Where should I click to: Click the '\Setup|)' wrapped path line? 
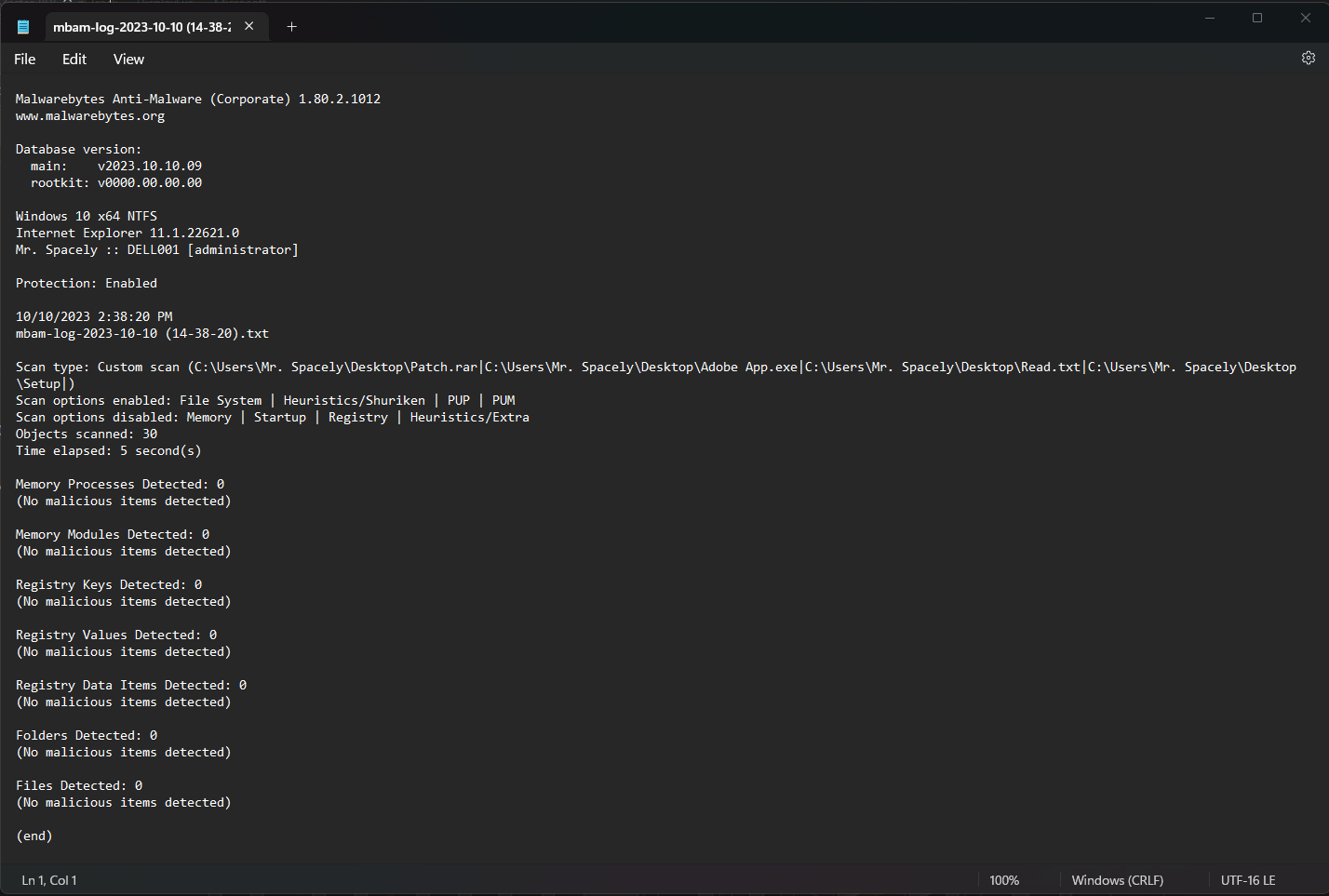[46, 383]
